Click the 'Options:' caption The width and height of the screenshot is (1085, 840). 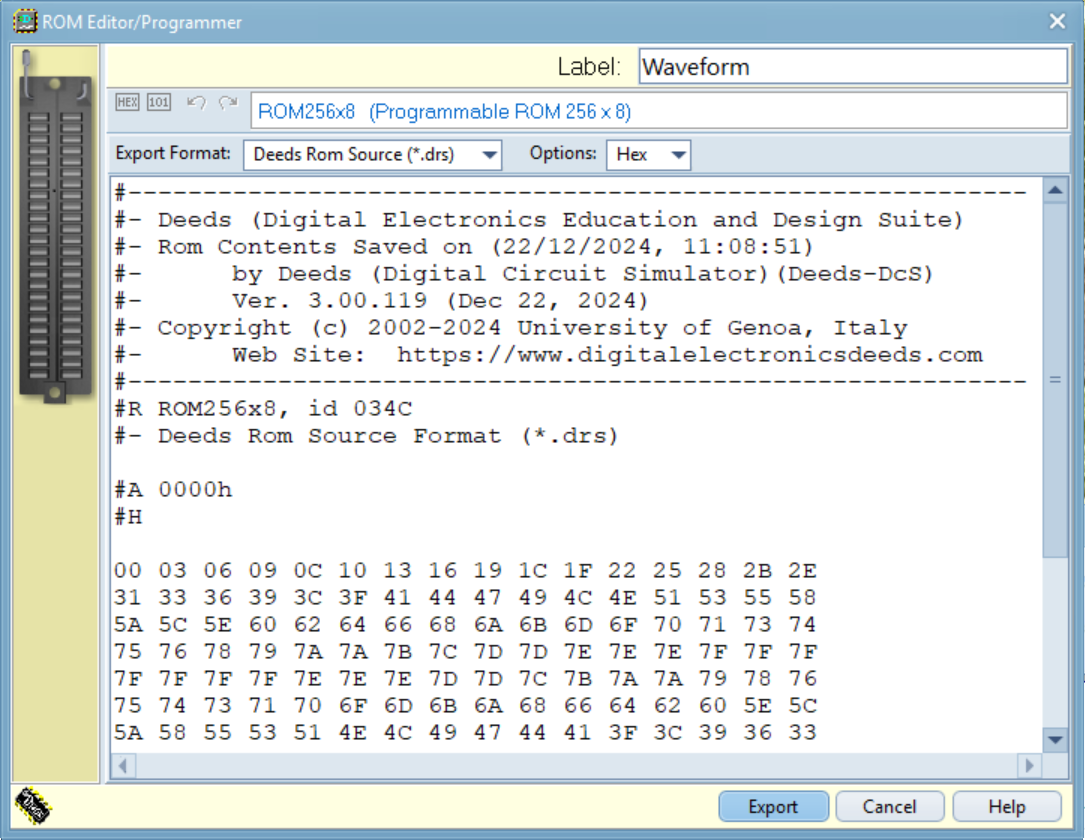click(x=563, y=153)
